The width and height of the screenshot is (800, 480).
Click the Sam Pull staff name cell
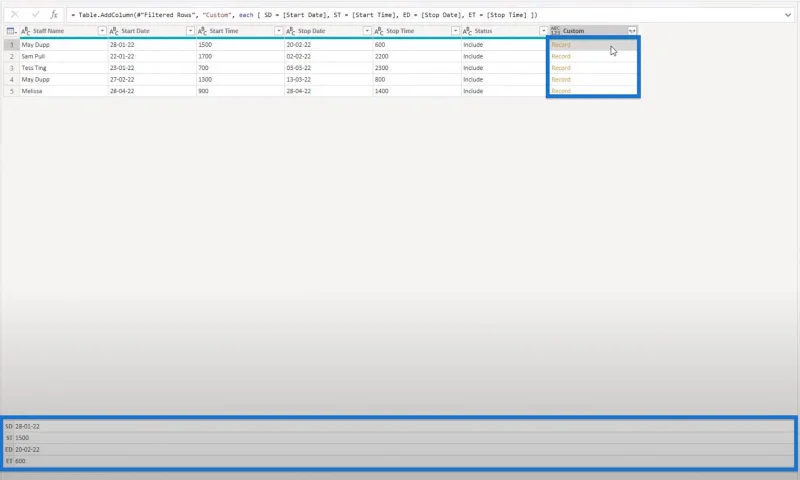pyautogui.click(x=63, y=57)
